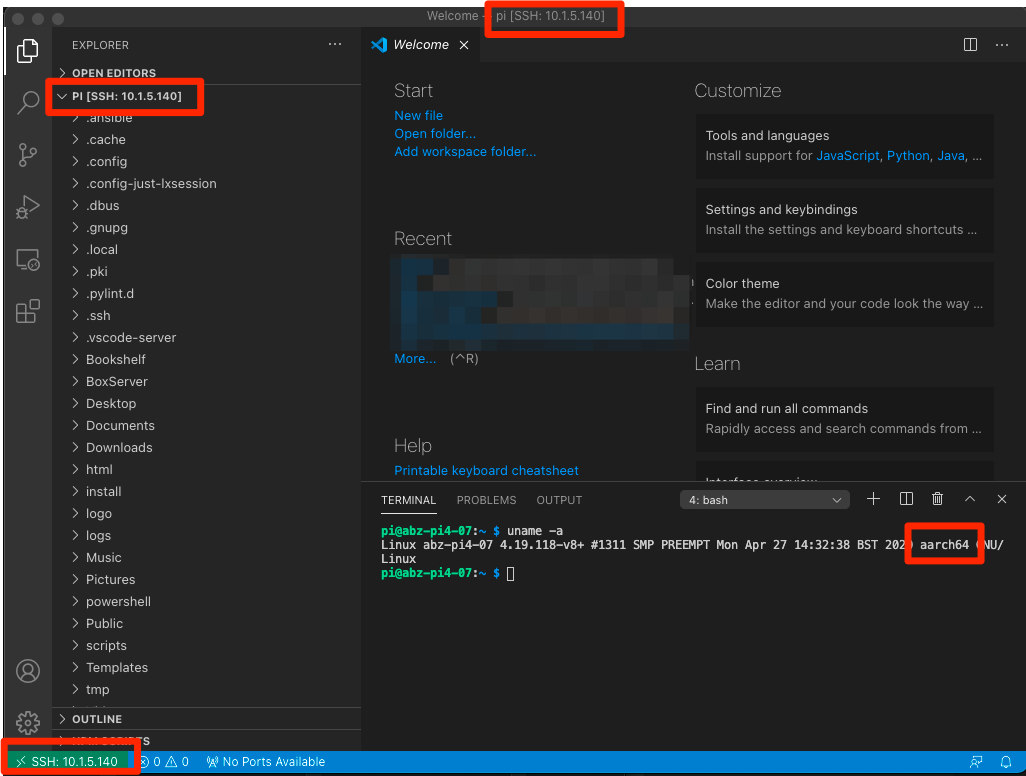Maximize the terminal panel with the chevron
This screenshot has height=776, width=1026.
click(969, 499)
